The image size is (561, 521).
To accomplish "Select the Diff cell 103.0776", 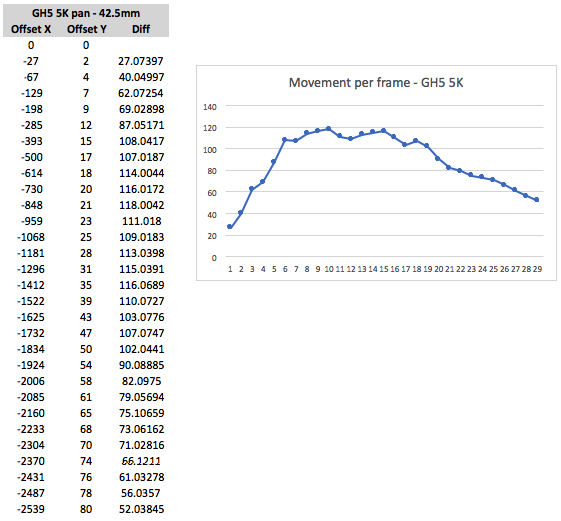I will [141, 317].
